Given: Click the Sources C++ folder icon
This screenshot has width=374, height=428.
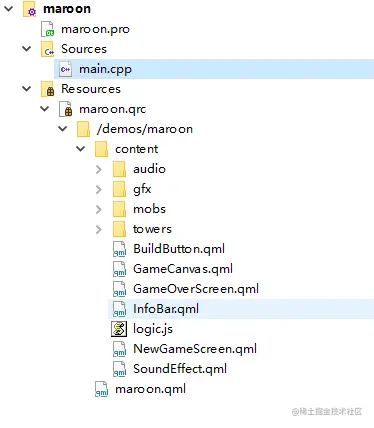Looking at the screenshot, I should (x=47, y=49).
